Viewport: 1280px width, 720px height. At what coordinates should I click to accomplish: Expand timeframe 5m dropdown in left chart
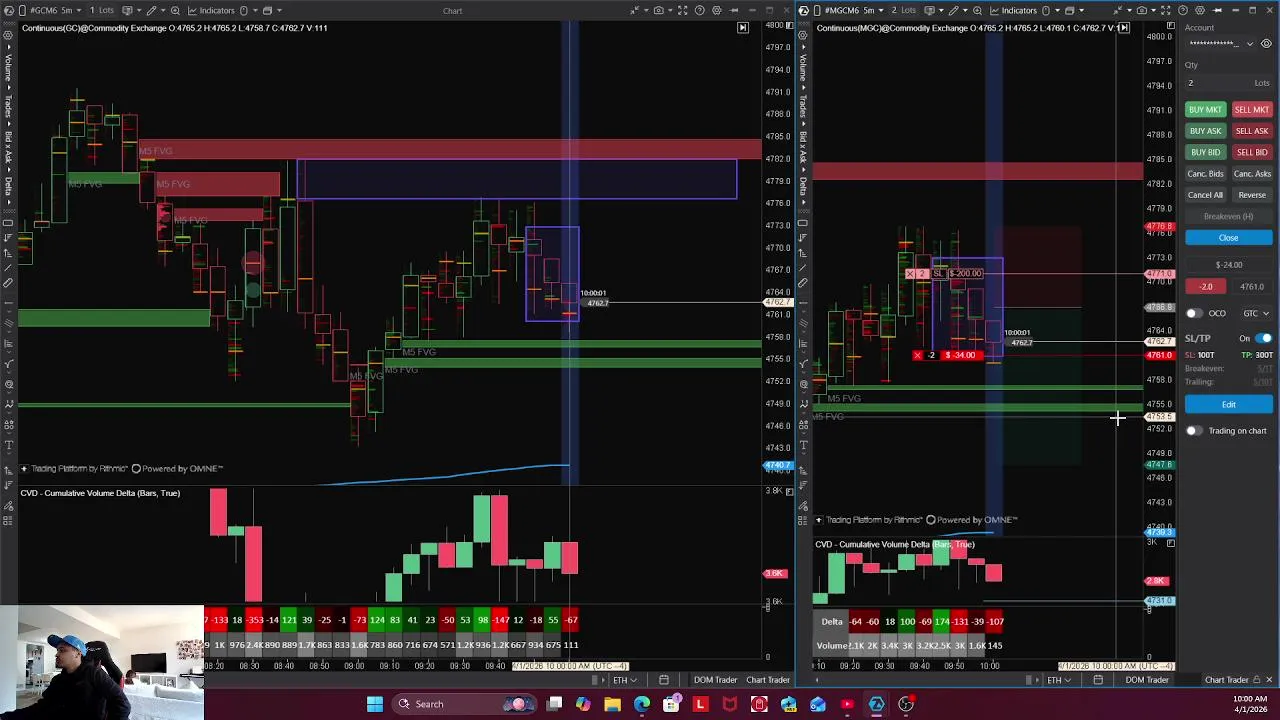point(79,10)
